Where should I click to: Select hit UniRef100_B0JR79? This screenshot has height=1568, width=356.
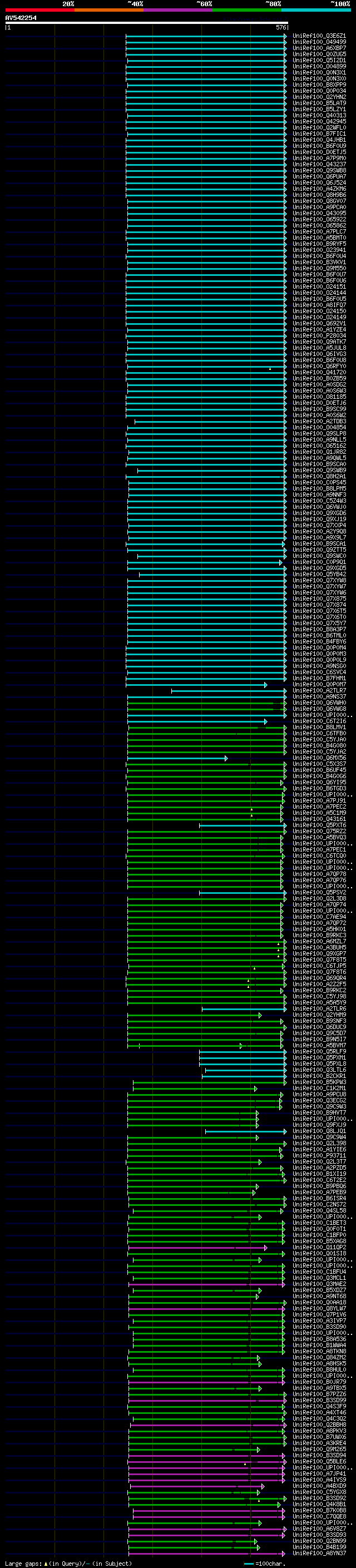pyautogui.click(x=319, y=1382)
